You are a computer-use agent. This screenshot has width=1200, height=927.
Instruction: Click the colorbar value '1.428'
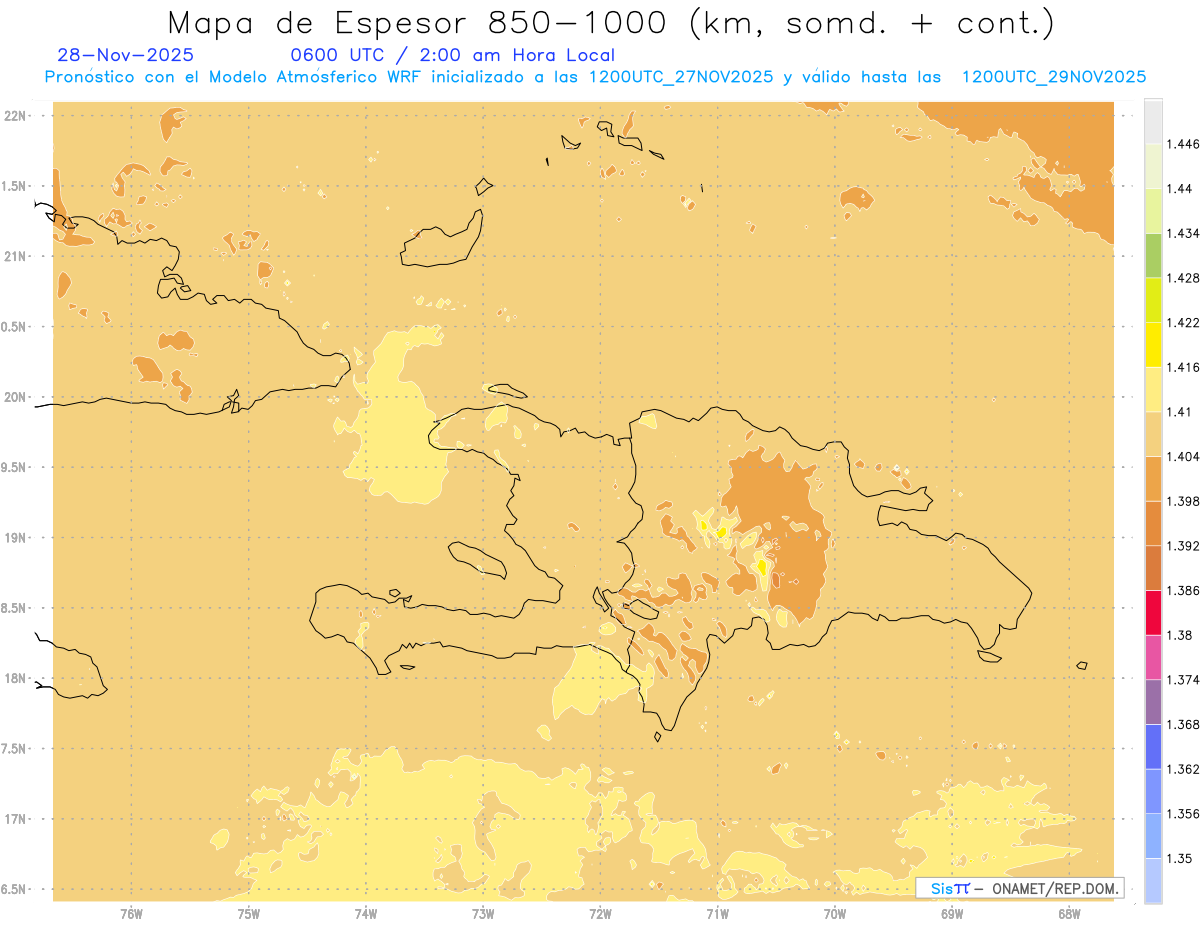coord(1184,278)
